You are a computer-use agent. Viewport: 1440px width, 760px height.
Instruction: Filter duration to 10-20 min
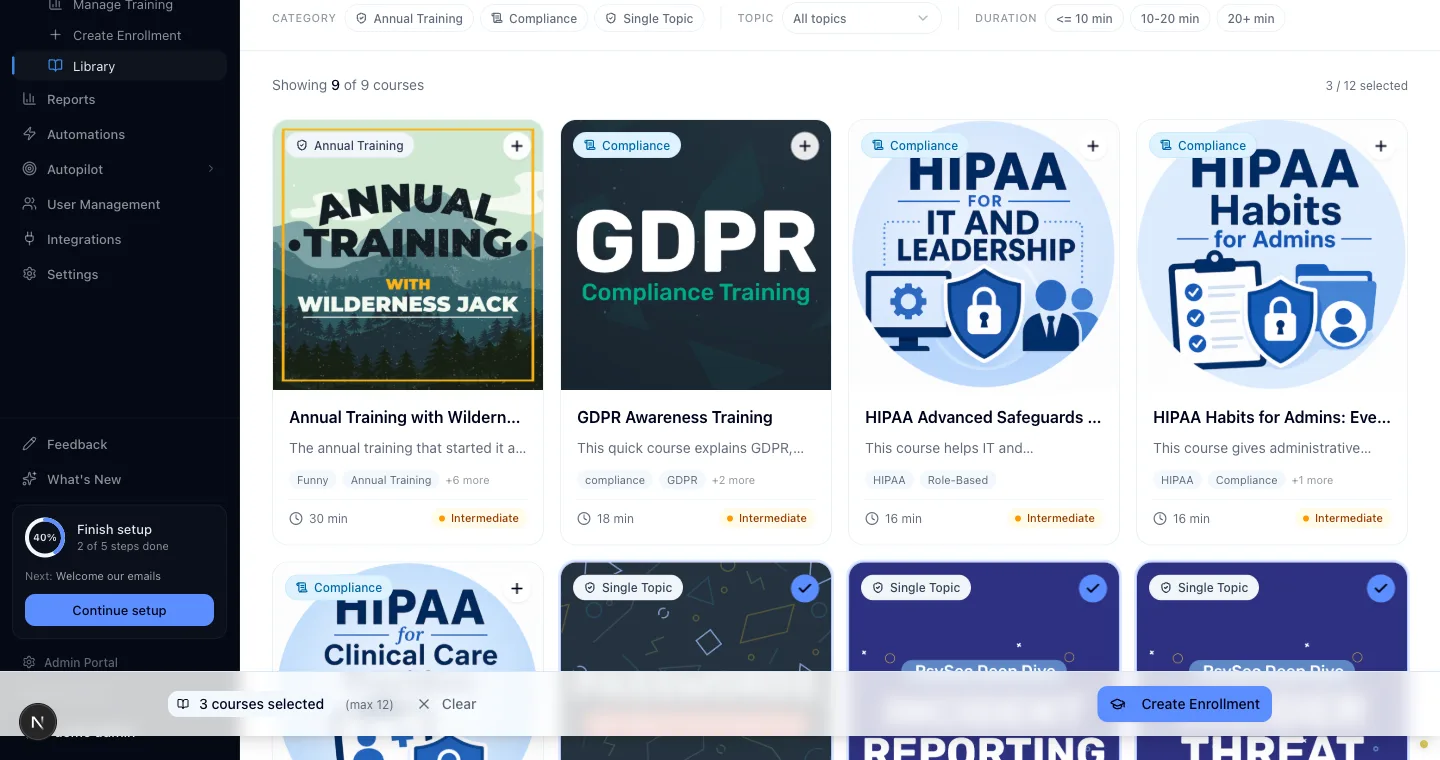click(1170, 18)
